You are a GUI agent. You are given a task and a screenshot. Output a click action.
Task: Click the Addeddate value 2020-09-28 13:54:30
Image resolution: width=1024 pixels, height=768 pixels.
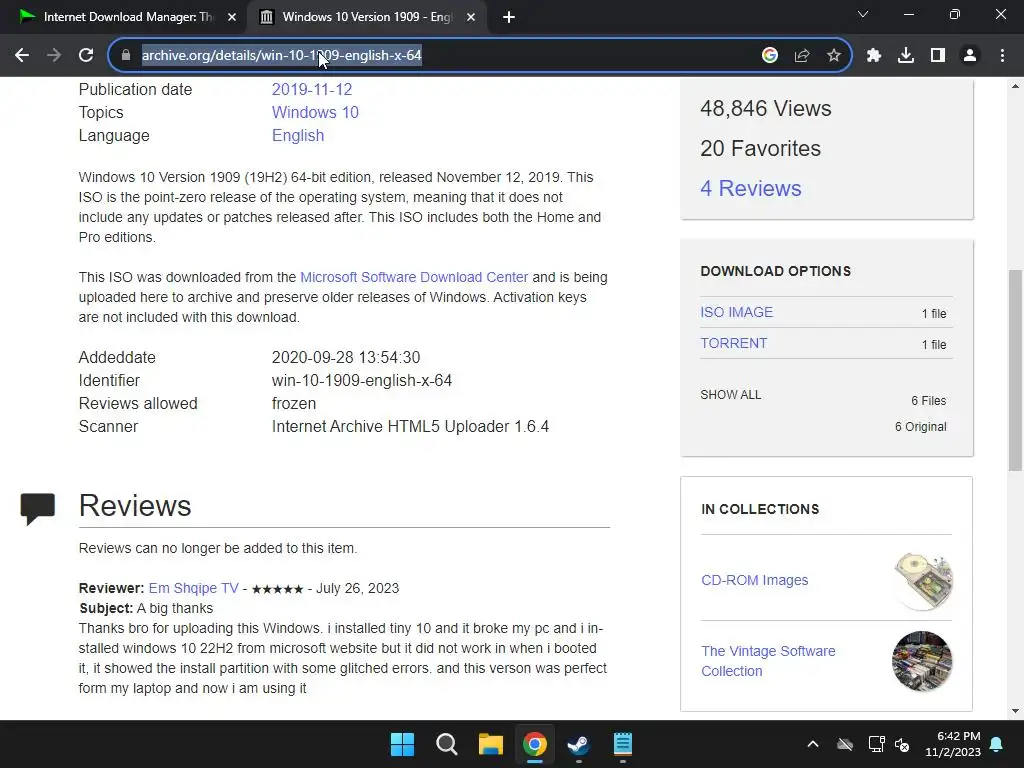click(x=345, y=357)
